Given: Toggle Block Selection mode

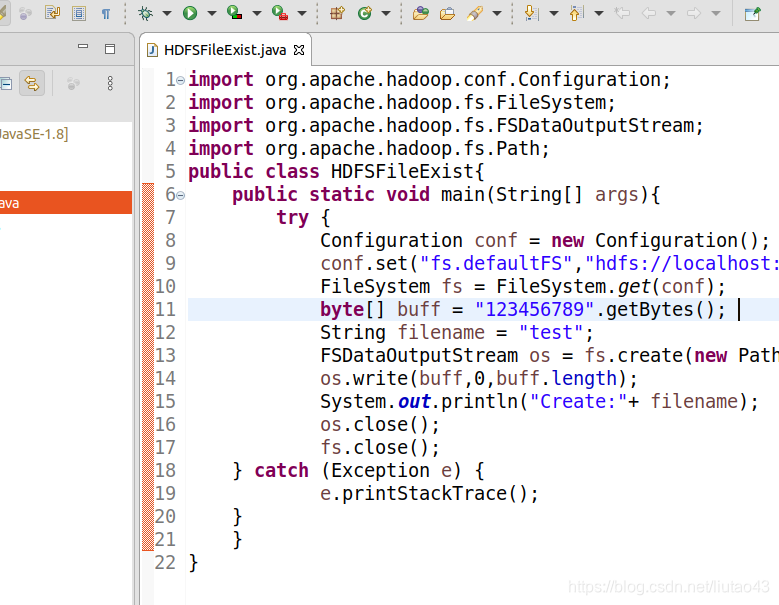Looking at the screenshot, I should click(x=79, y=13).
